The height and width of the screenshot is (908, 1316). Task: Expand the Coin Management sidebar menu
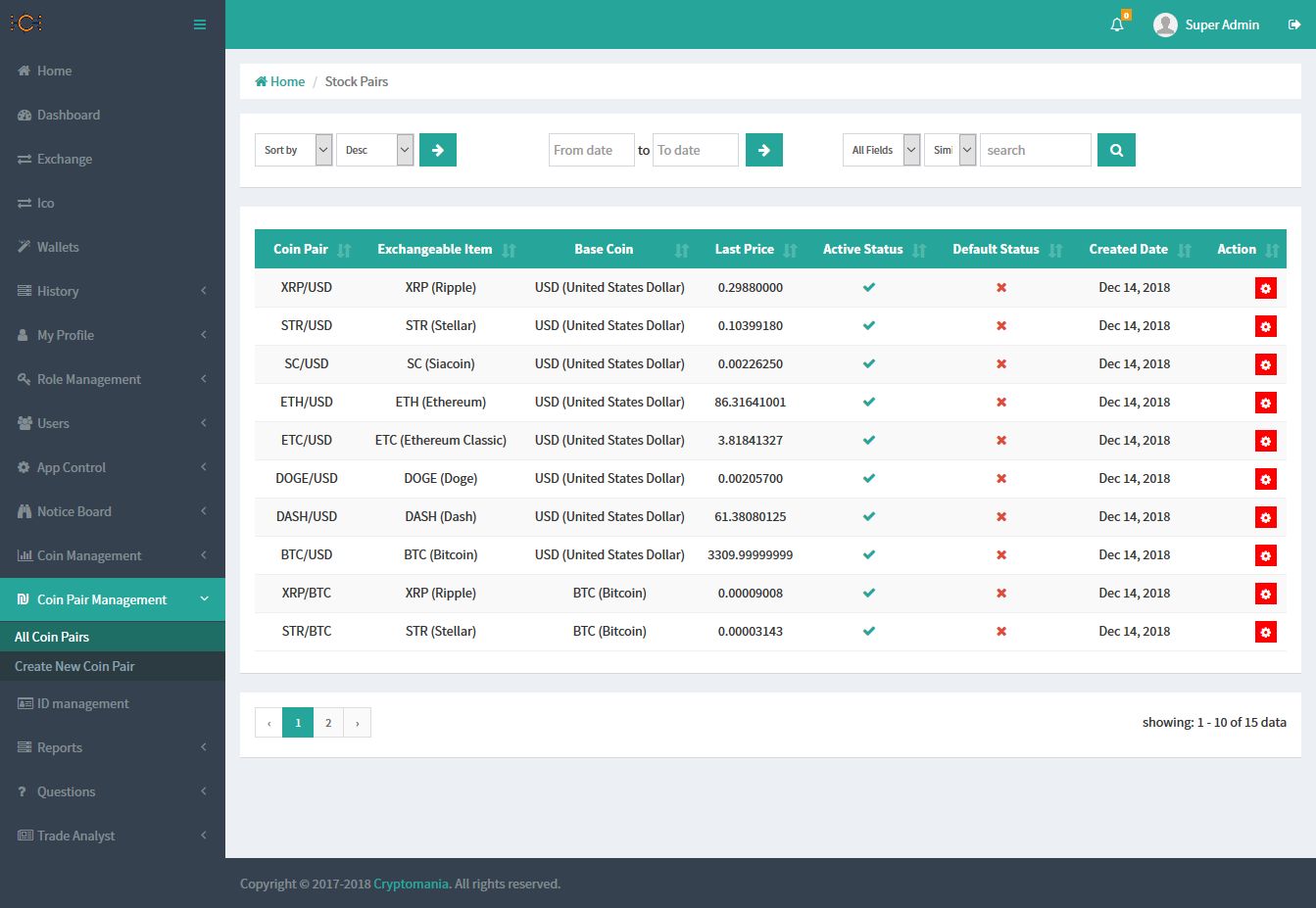(x=112, y=555)
